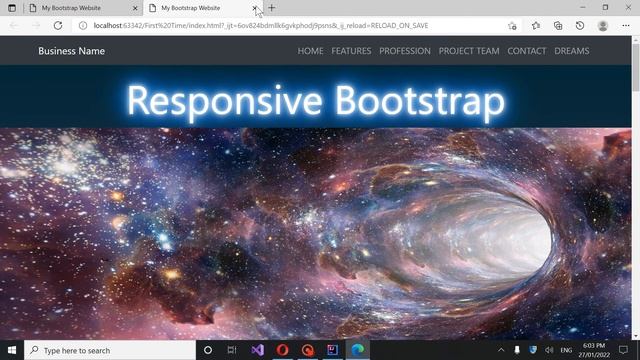Open Opera browser from taskbar
This screenshot has width=640, height=360.
(x=282, y=350)
